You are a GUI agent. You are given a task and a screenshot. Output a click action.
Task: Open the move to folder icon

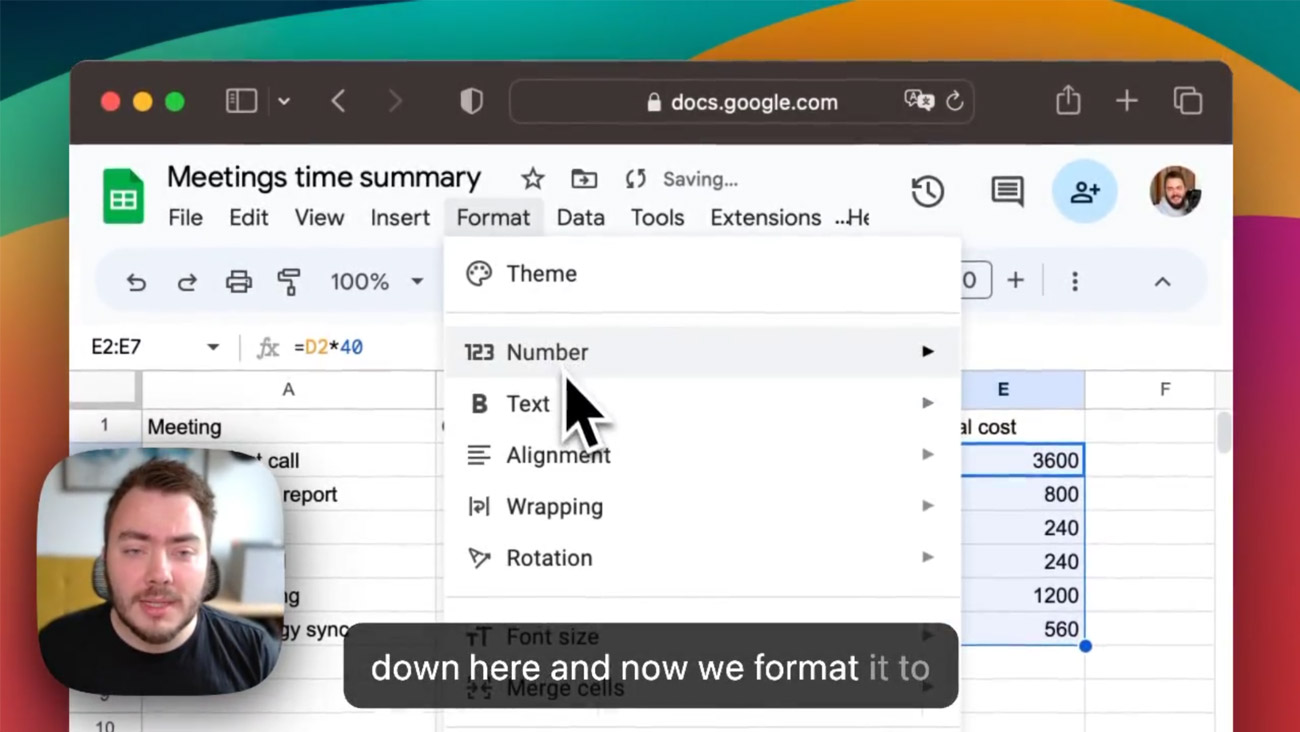coord(584,179)
